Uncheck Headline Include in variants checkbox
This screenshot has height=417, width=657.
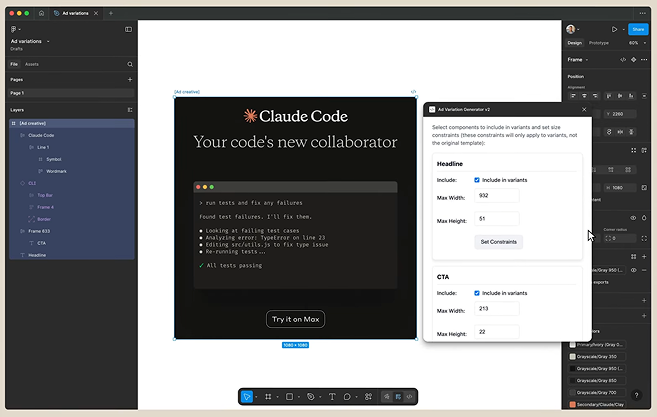tap(477, 180)
